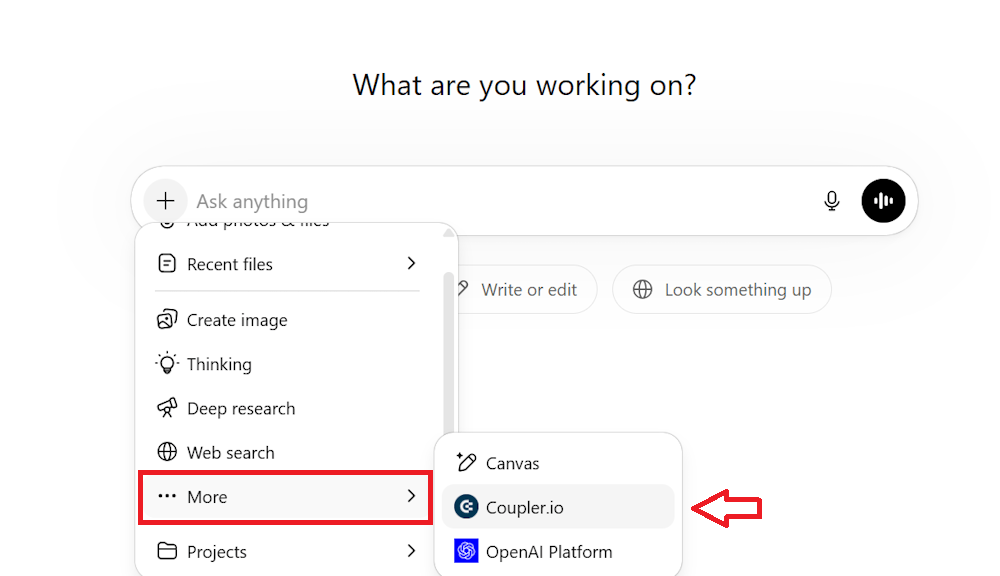This screenshot has height=576, width=1000.
Task: Click the Recent files label
Action: 230,264
